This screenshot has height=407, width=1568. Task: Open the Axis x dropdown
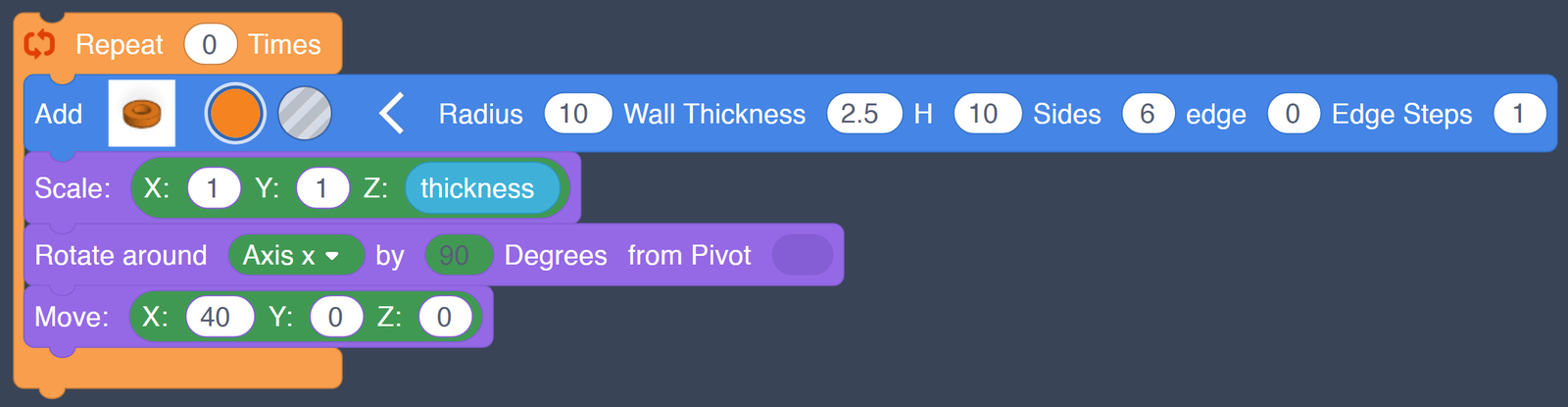click(x=294, y=256)
